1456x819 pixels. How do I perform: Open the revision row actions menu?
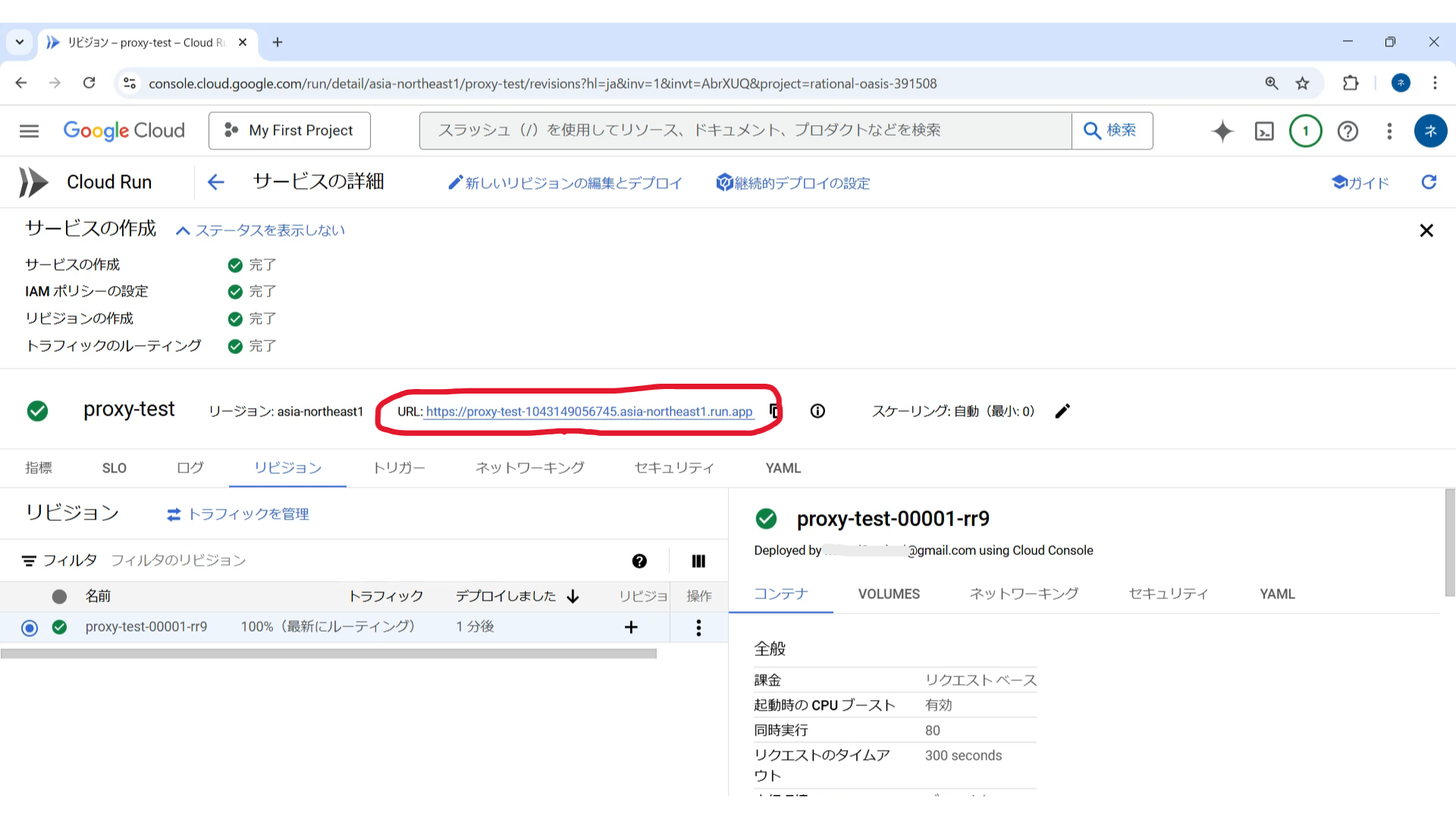[x=698, y=628]
